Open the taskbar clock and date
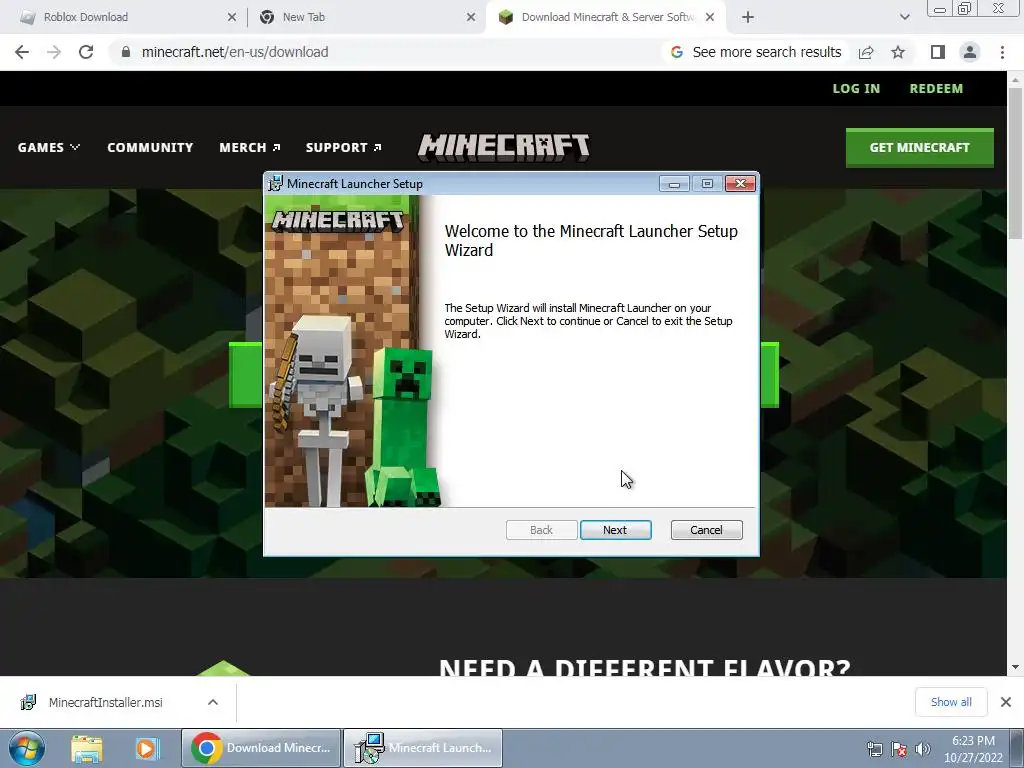This screenshot has height=768, width=1024. click(973, 749)
